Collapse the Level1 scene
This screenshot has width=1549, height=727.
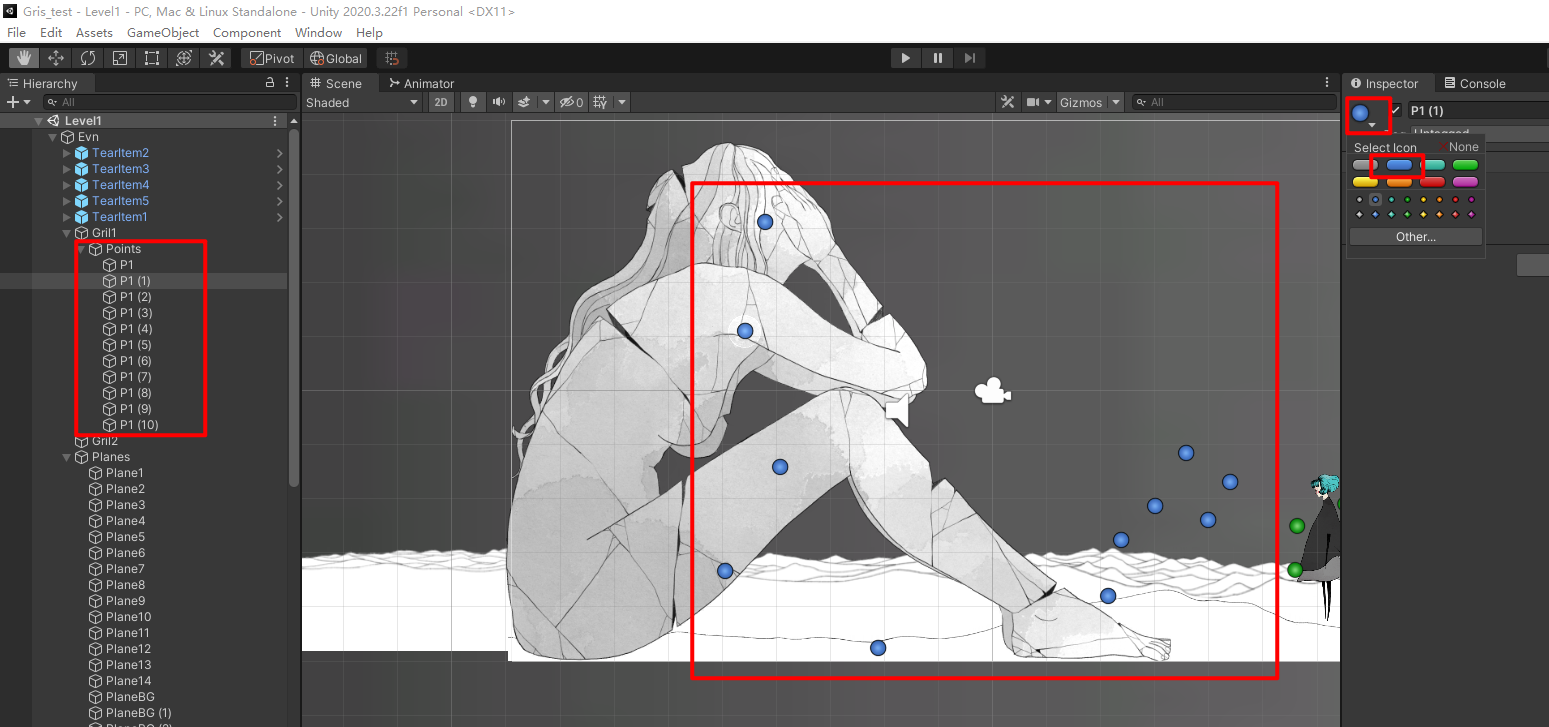(x=39, y=121)
